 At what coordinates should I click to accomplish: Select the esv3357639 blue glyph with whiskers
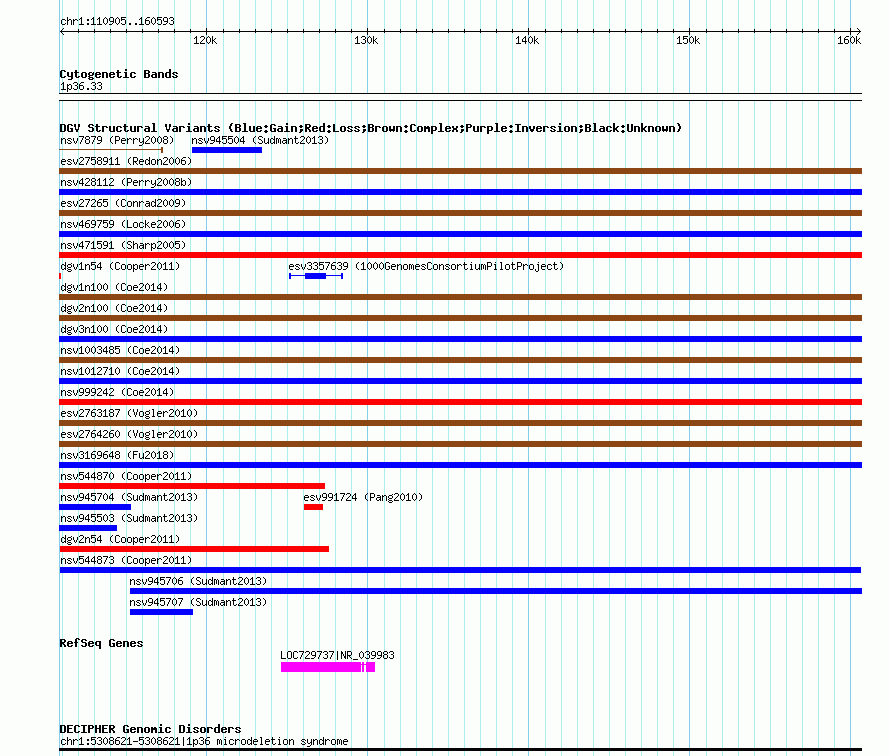click(x=316, y=276)
